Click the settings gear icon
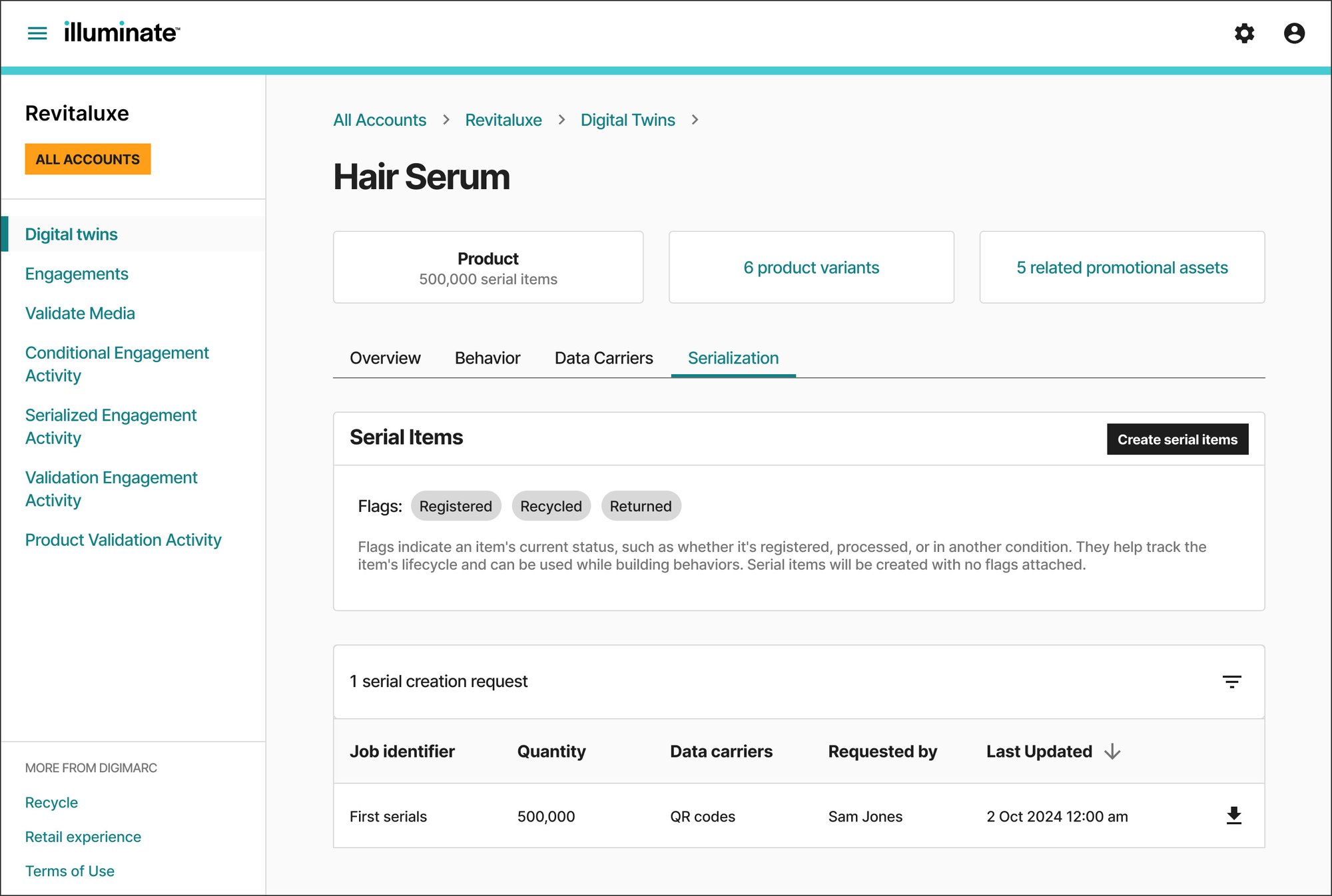The image size is (1332, 896). [x=1246, y=33]
